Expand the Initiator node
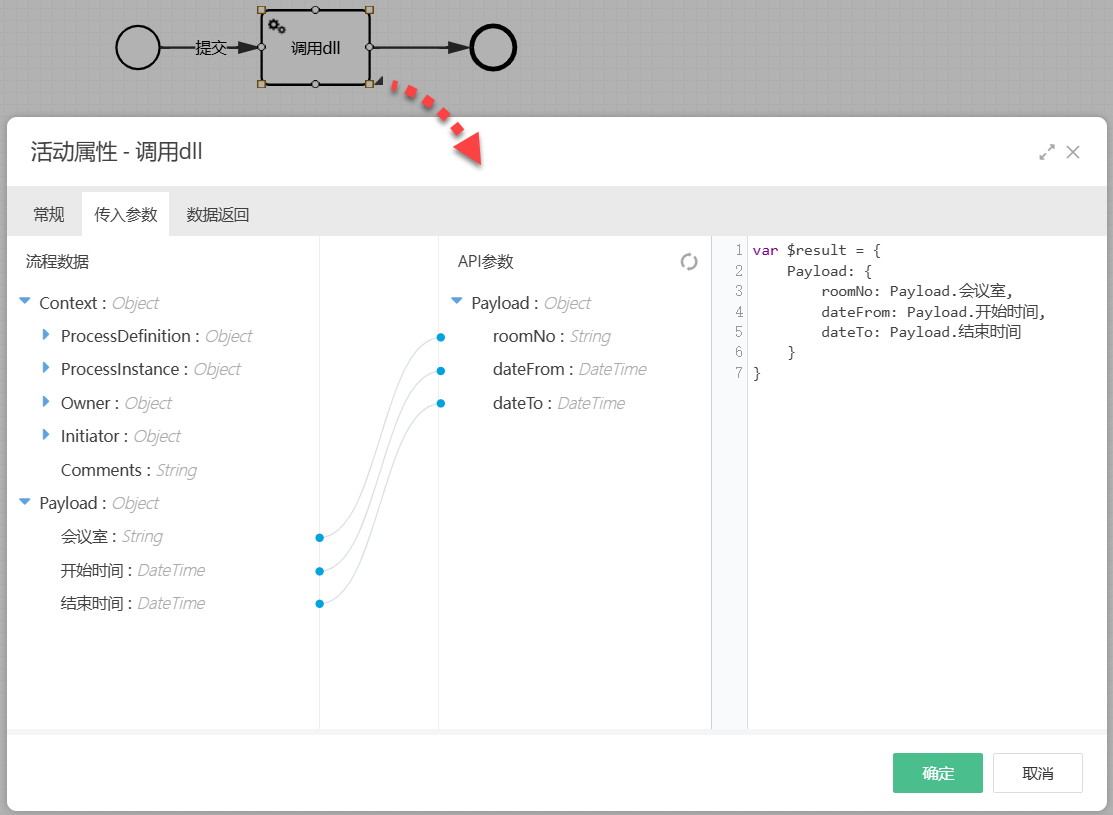 click(x=46, y=436)
